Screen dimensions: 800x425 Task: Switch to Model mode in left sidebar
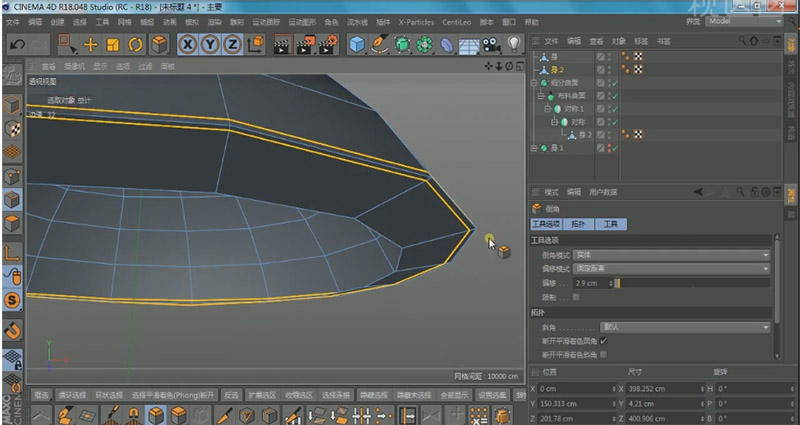[x=12, y=105]
